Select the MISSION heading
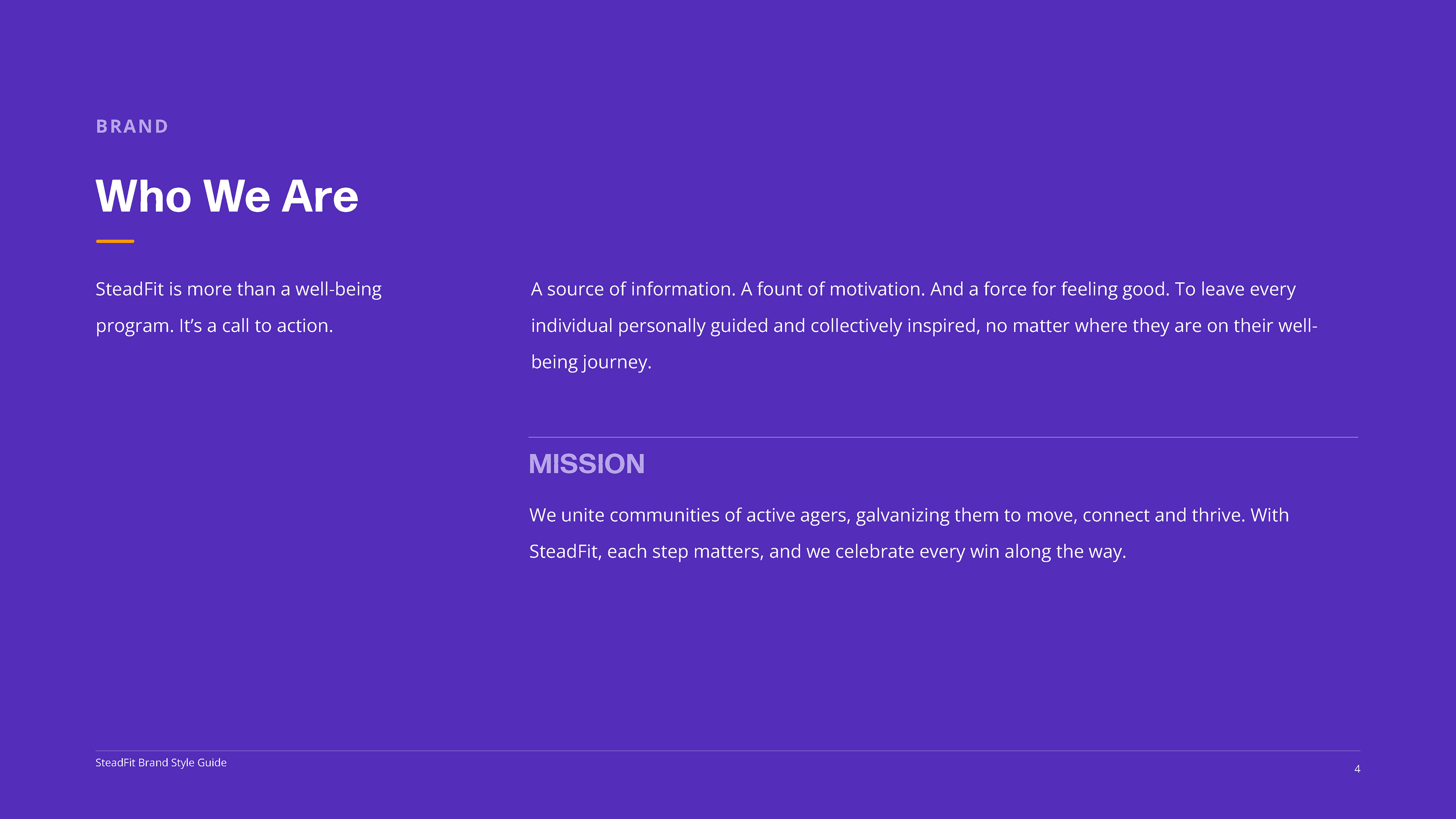Image resolution: width=1456 pixels, height=819 pixels. (586, 464)
